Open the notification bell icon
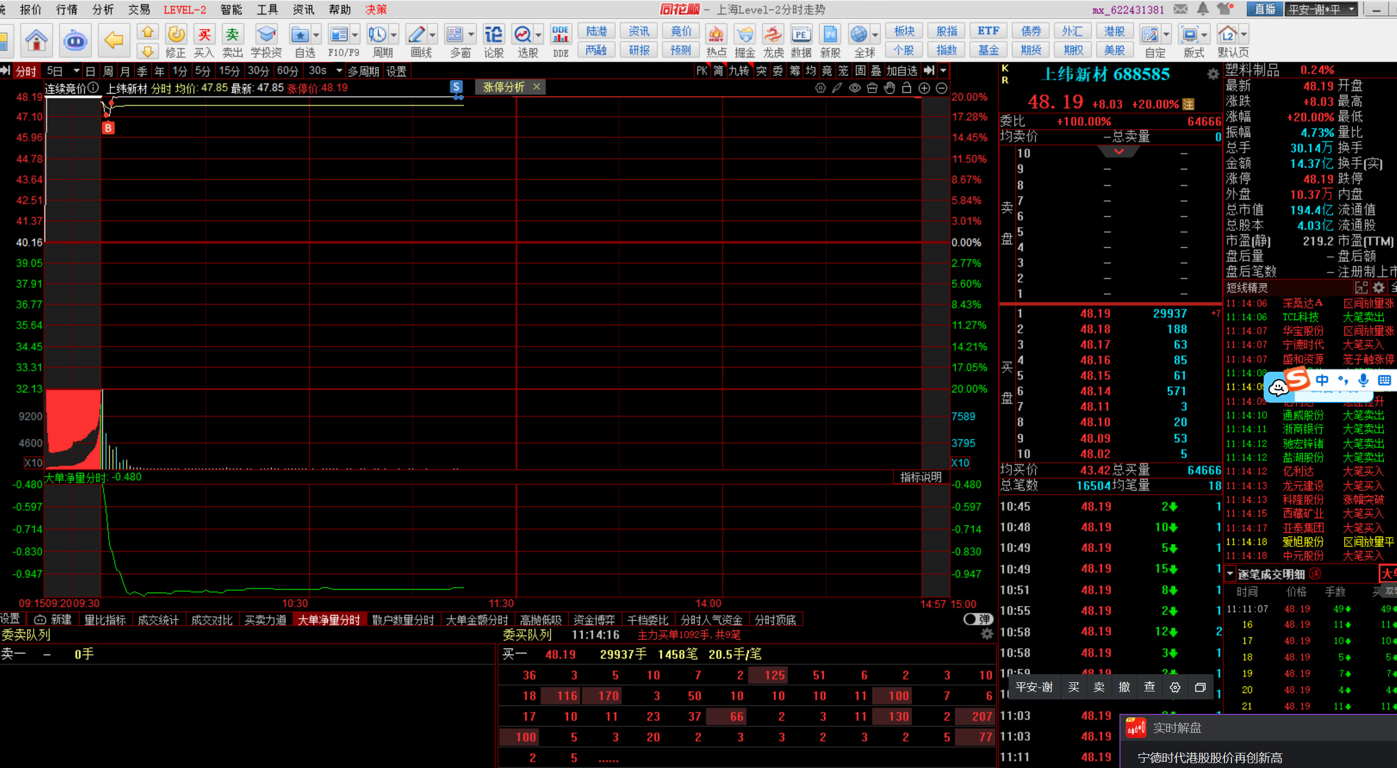This screenshot has height=768, width=1397. pyautogui.click(x=1203, y=9)
